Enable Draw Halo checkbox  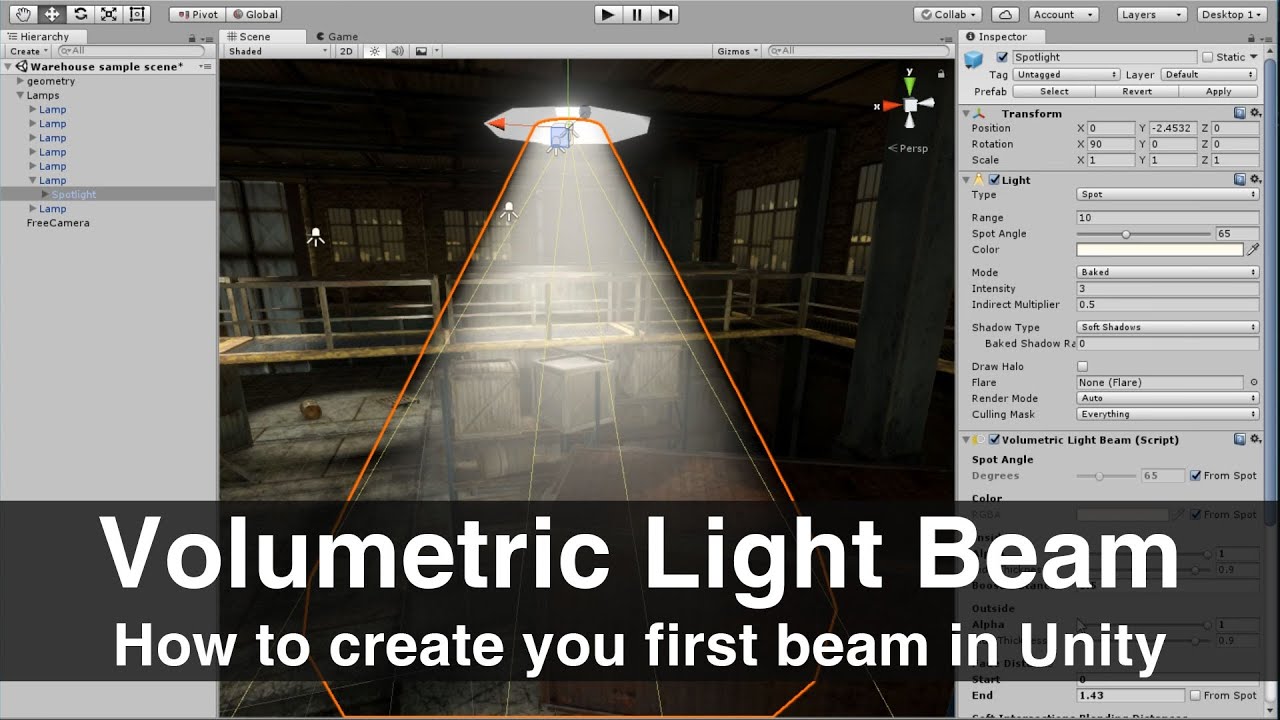click(x=1082, y=366)
